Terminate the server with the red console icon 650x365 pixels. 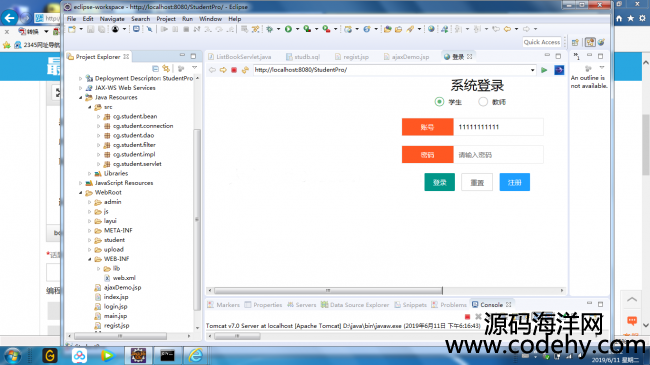tap(467, 316)
